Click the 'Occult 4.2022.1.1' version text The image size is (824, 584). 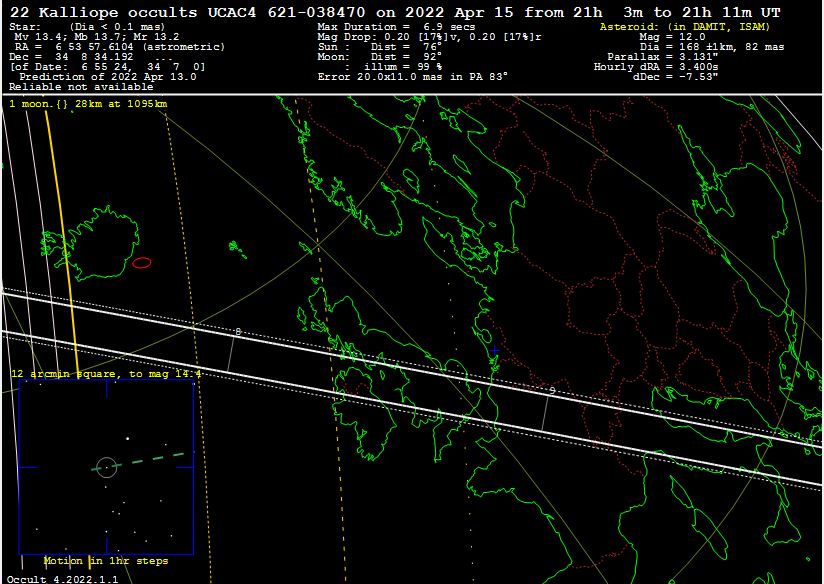pos(61,578)
